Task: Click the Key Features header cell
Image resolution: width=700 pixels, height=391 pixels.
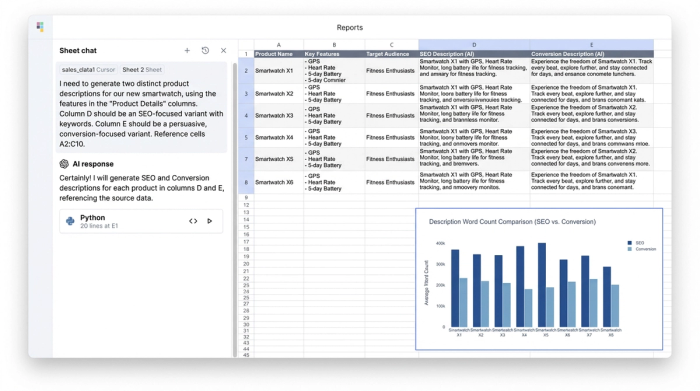Action: (334, 54)
